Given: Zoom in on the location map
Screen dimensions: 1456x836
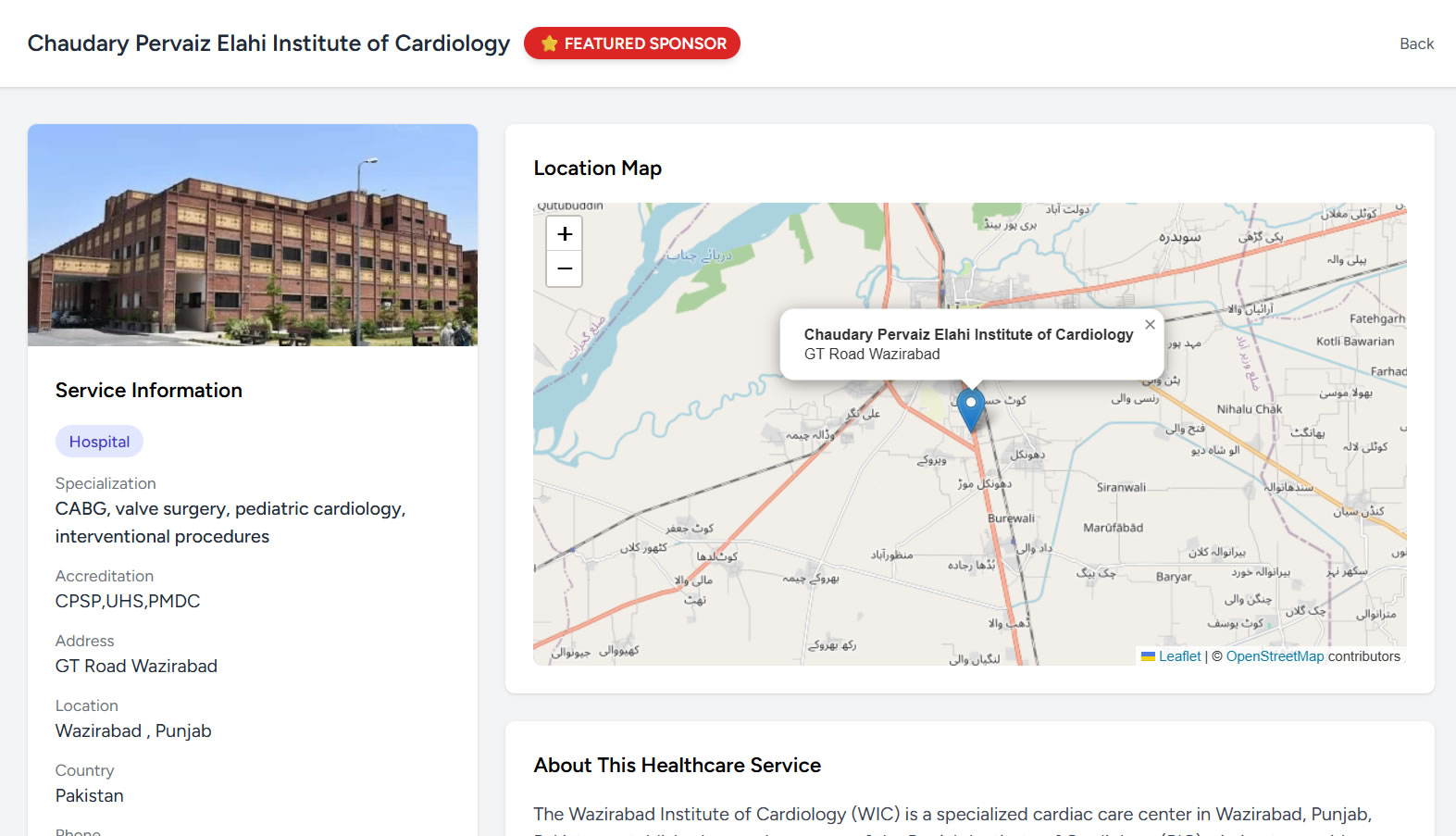Looking at the screenshot, I should 565,234.
